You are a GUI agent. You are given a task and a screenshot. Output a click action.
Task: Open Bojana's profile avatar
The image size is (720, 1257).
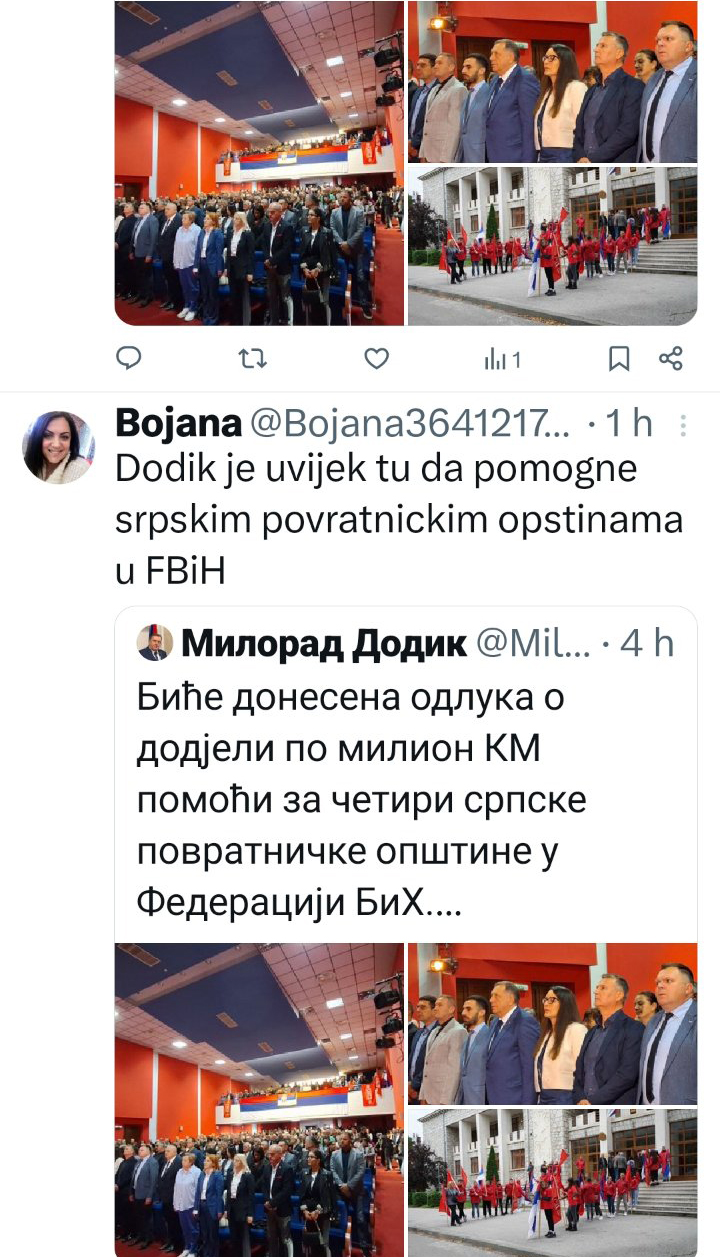[59, 447]
